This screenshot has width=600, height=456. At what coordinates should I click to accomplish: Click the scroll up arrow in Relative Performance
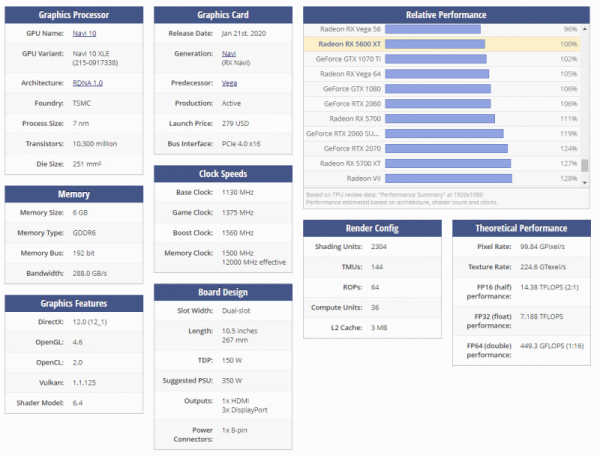pos(585,29)
